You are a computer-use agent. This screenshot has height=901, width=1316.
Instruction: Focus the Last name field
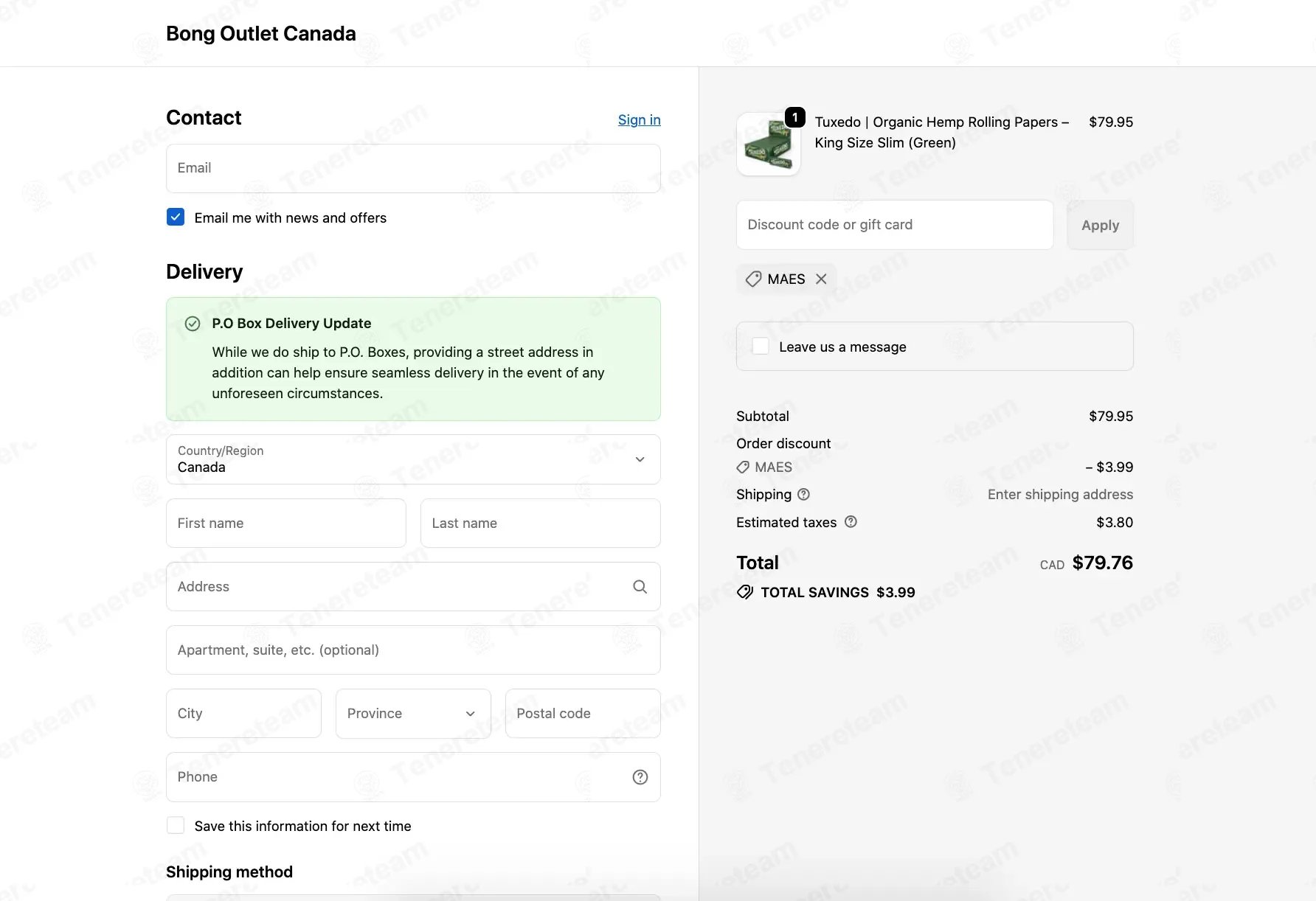[x=540, y=523]
